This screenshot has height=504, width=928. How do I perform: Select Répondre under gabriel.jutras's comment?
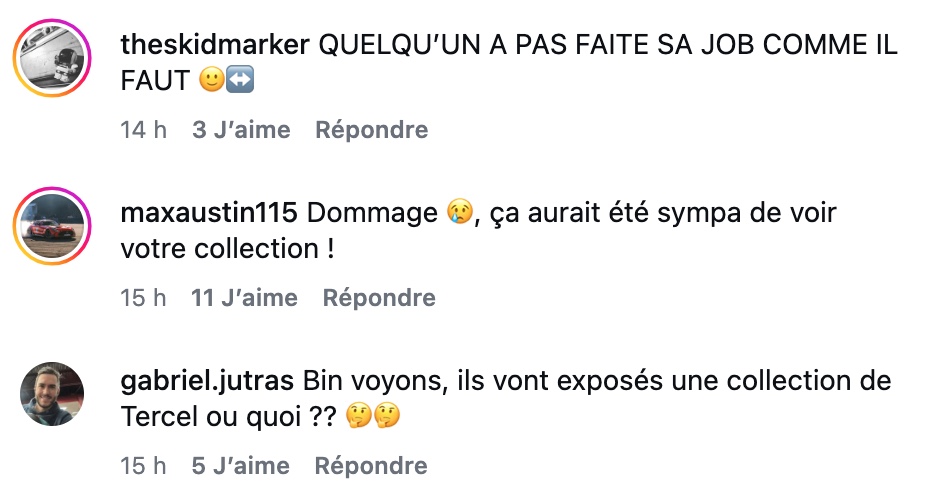coord(371,466)
